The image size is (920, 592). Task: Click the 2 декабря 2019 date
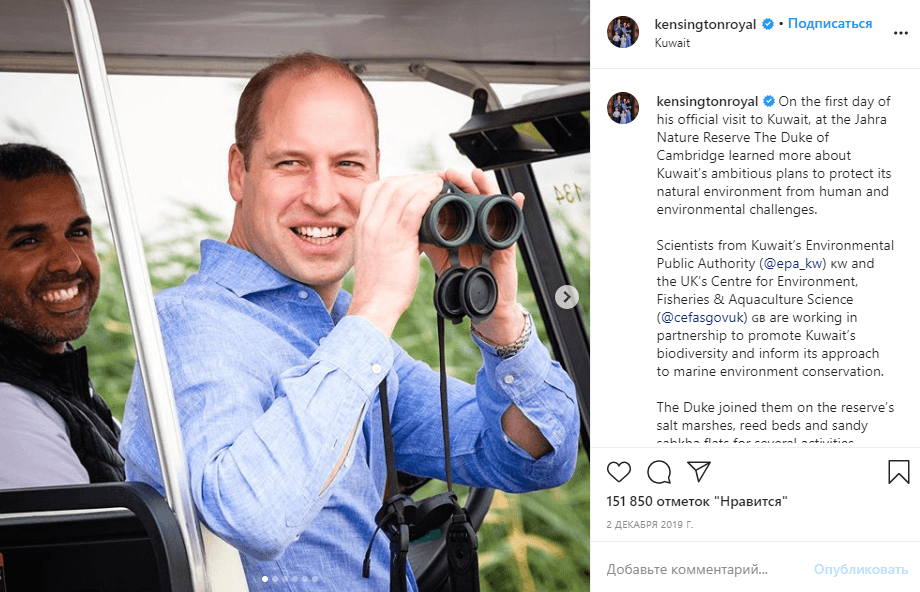click(650, 525)
